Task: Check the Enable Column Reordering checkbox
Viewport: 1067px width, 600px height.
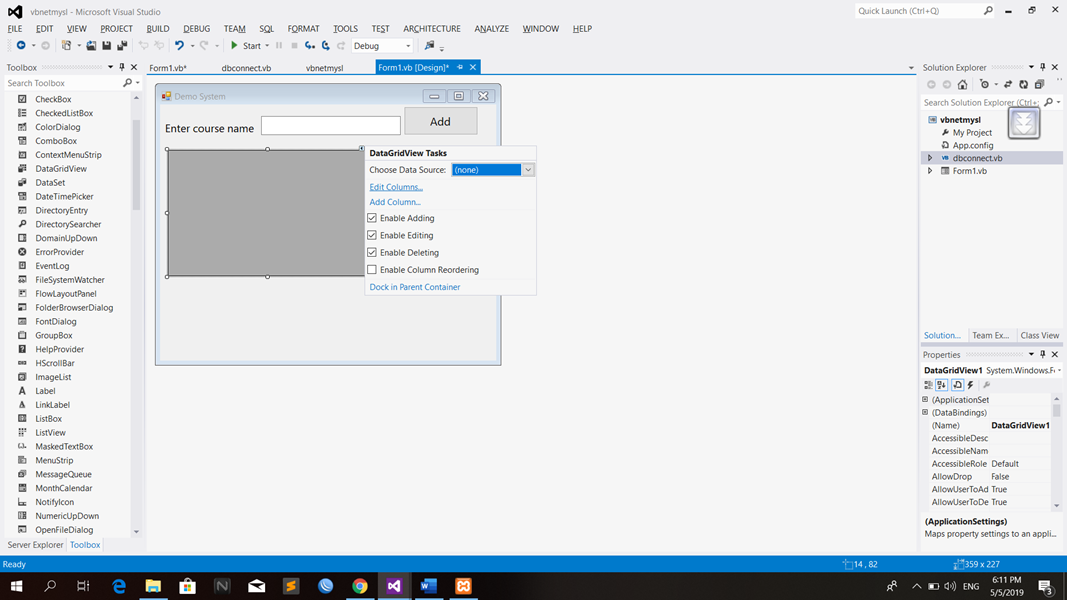Action: click(x=372, y=269)
